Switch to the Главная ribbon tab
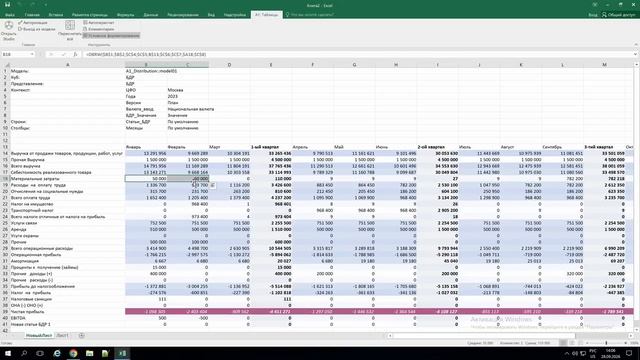Image resolution: width=640 pixels, height=360 pixels. 32,15
